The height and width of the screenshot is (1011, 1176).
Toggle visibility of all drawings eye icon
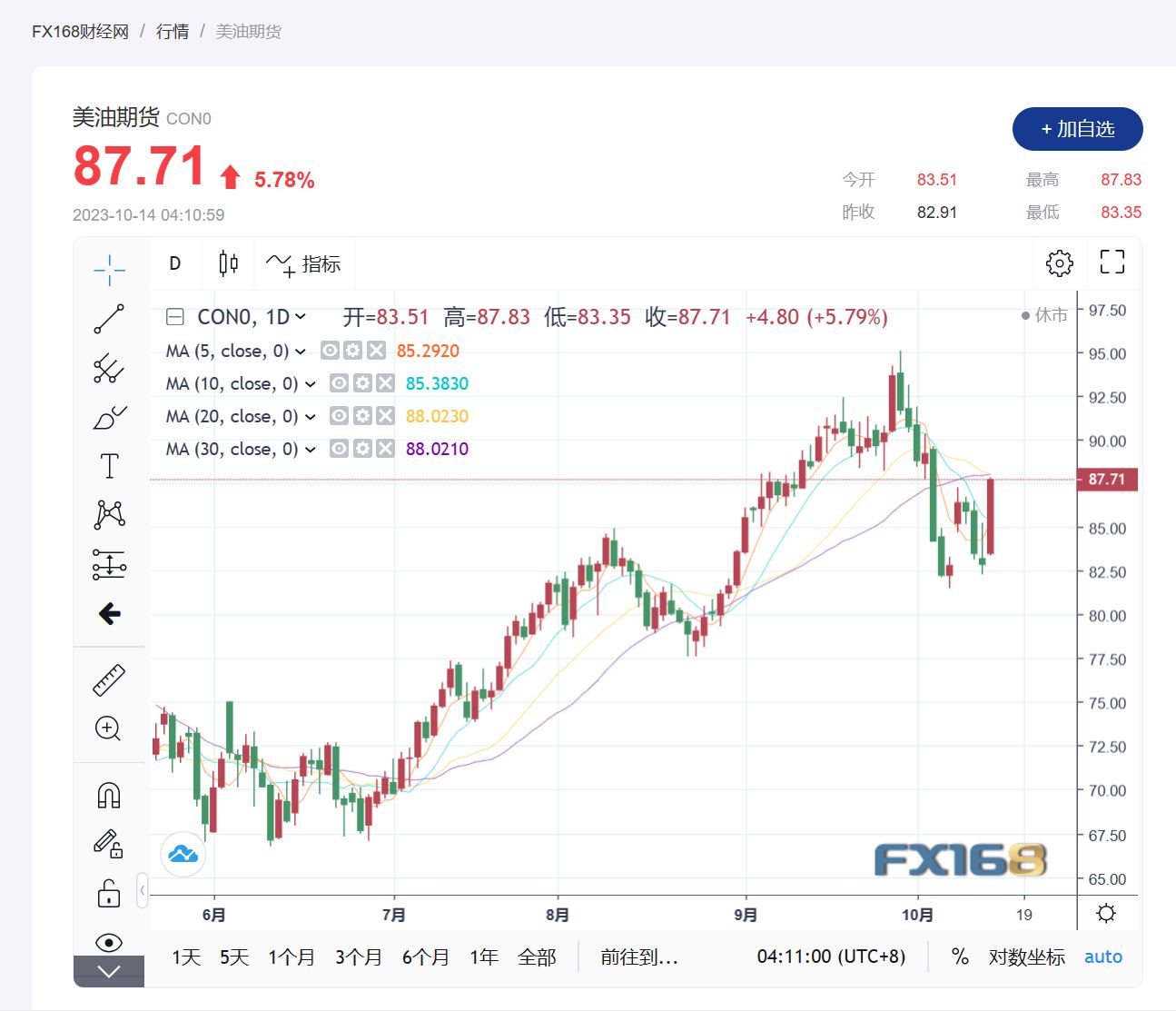coord(109,942)
